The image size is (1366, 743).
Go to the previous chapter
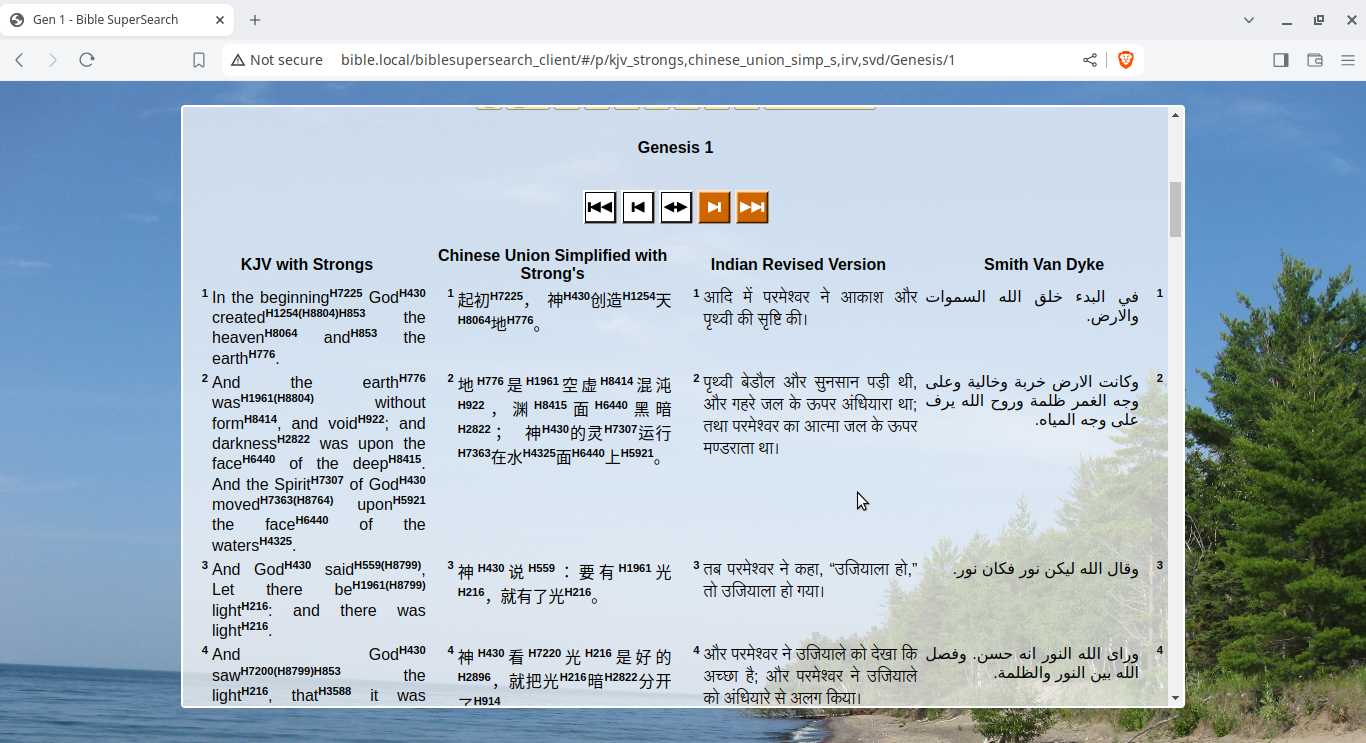(638, 207)
